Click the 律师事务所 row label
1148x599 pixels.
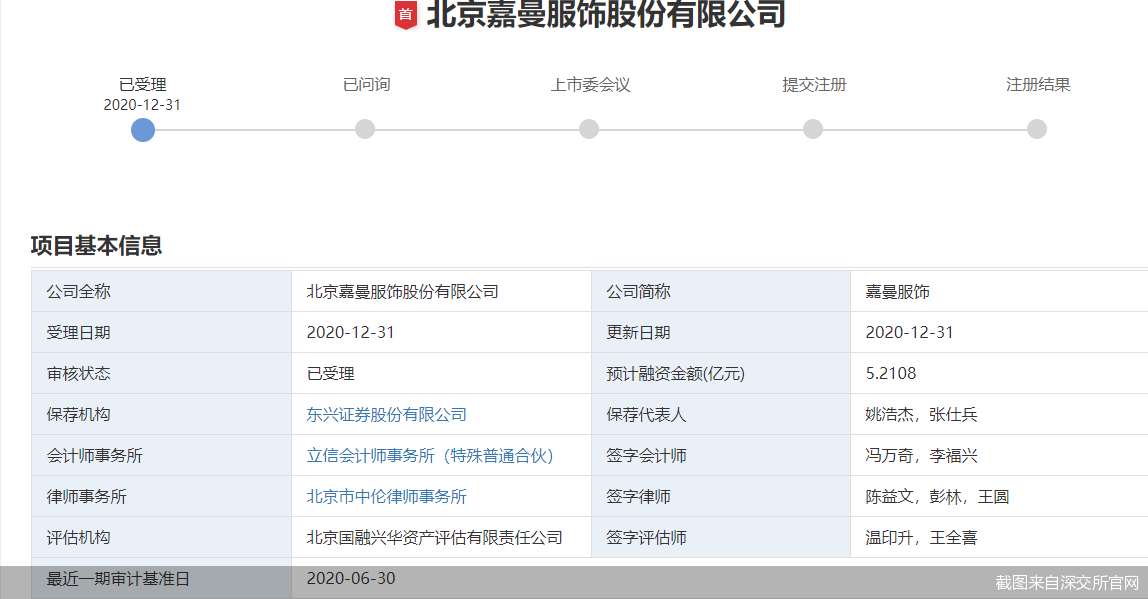click(x=86, y=496)
